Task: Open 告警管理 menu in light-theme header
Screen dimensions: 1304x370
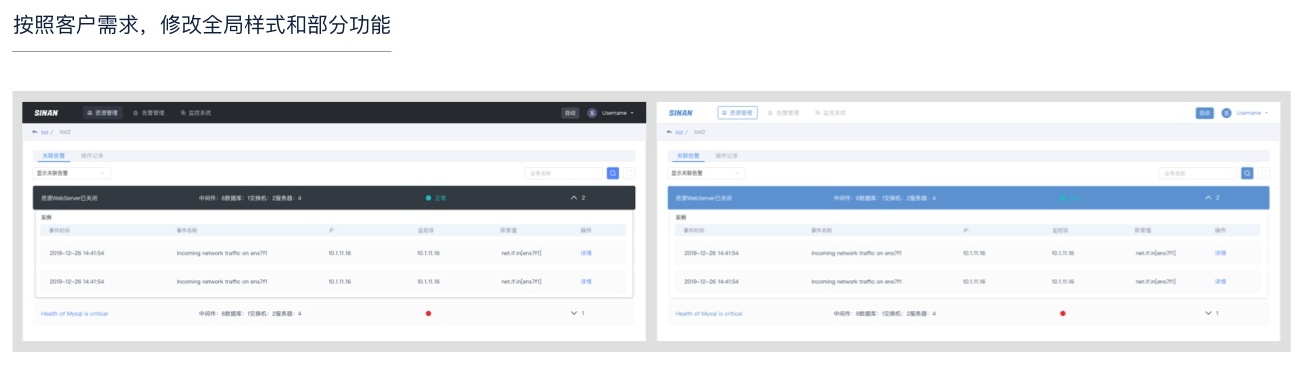Action: pyautogui.click(x=783, y=113)
